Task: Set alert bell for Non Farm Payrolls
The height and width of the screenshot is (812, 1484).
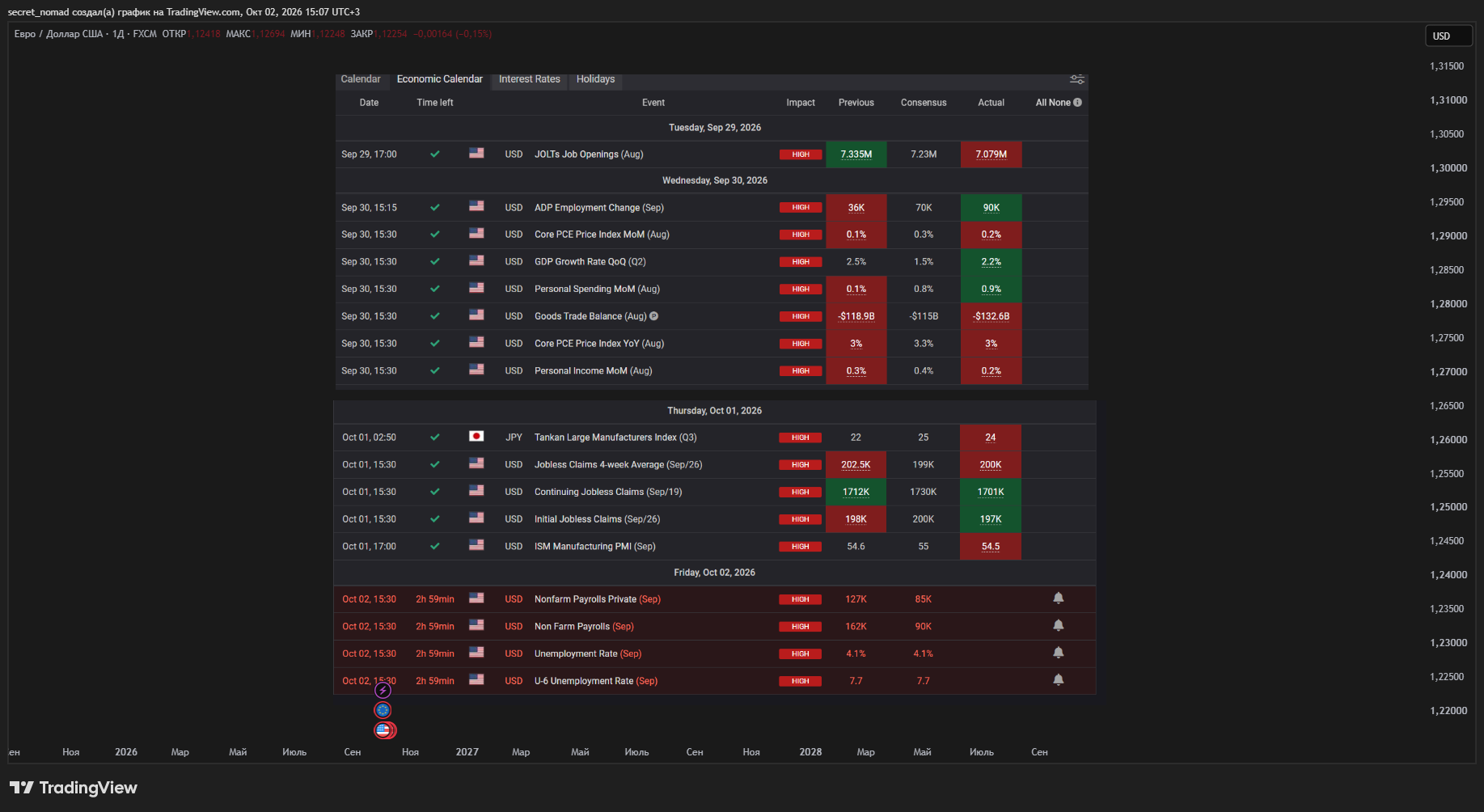Action: 1059,626
